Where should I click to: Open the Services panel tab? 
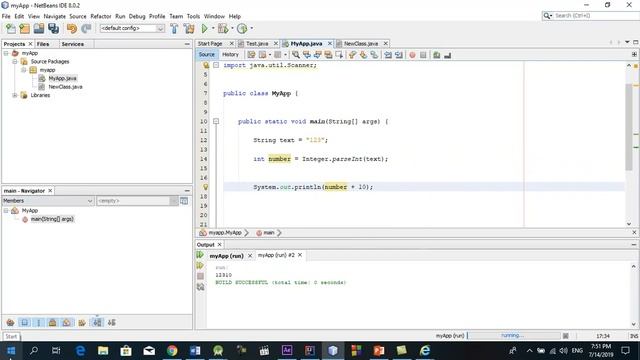(73, 44)
